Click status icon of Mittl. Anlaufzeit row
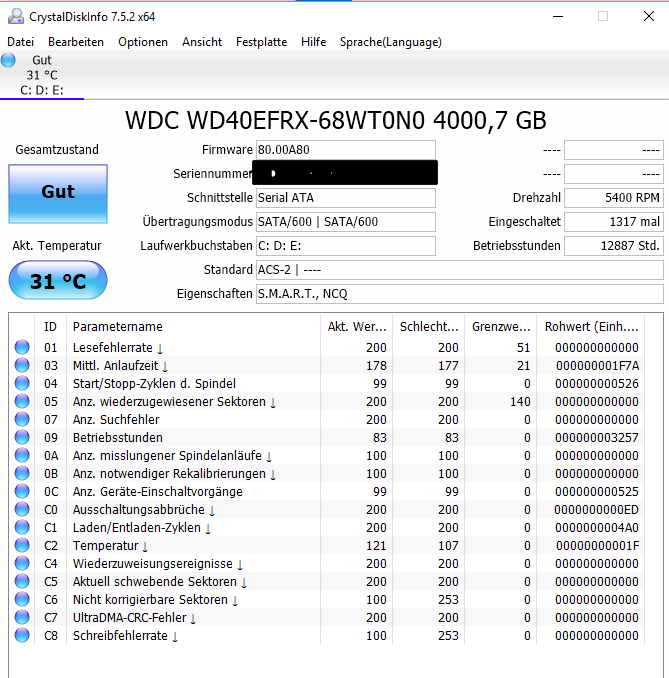Viewport: 669px width, 678px height. point(22,365)
